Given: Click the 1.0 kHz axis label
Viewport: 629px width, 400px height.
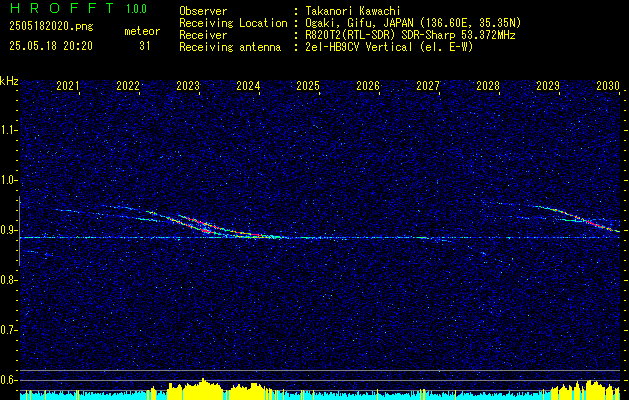Looking at the screenshot, I should [x=9, y=180].
